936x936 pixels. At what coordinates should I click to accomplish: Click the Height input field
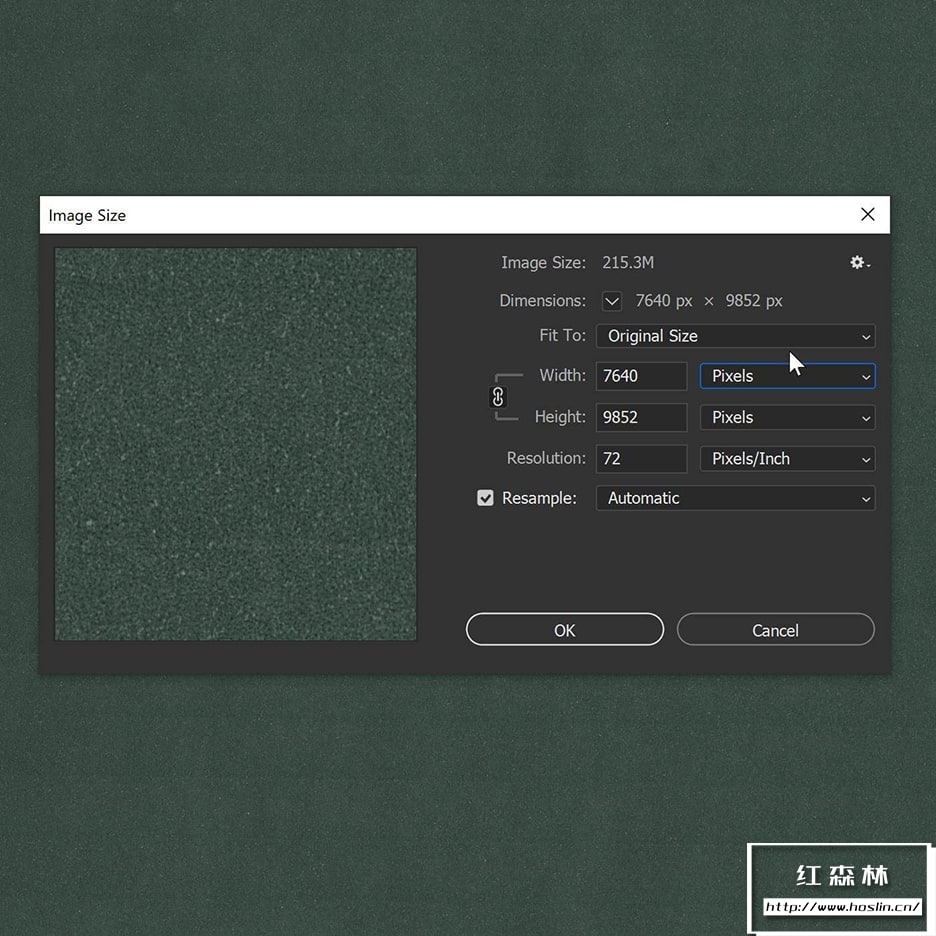click(641, 417)
